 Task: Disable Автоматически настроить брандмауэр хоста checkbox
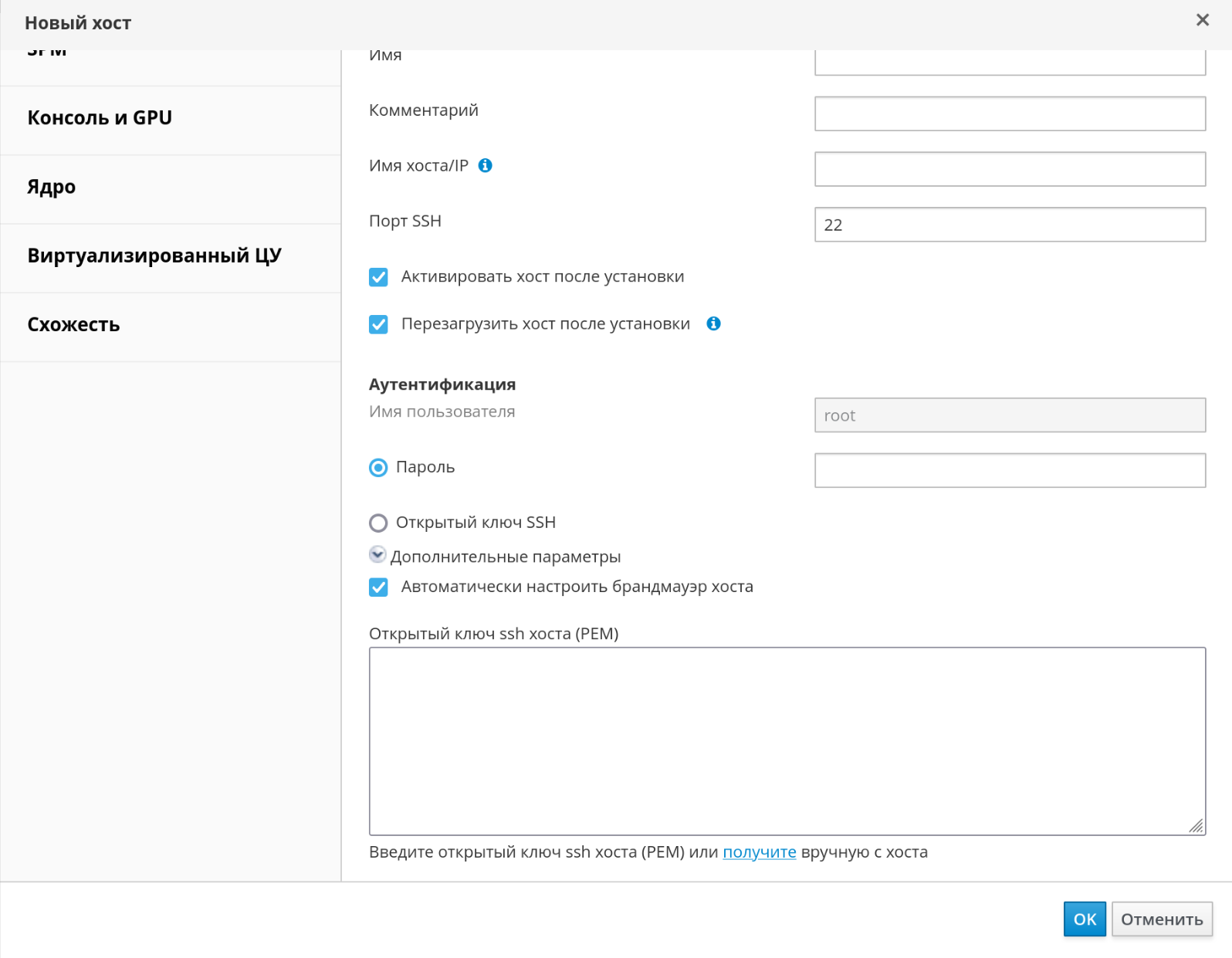point(378,587)
